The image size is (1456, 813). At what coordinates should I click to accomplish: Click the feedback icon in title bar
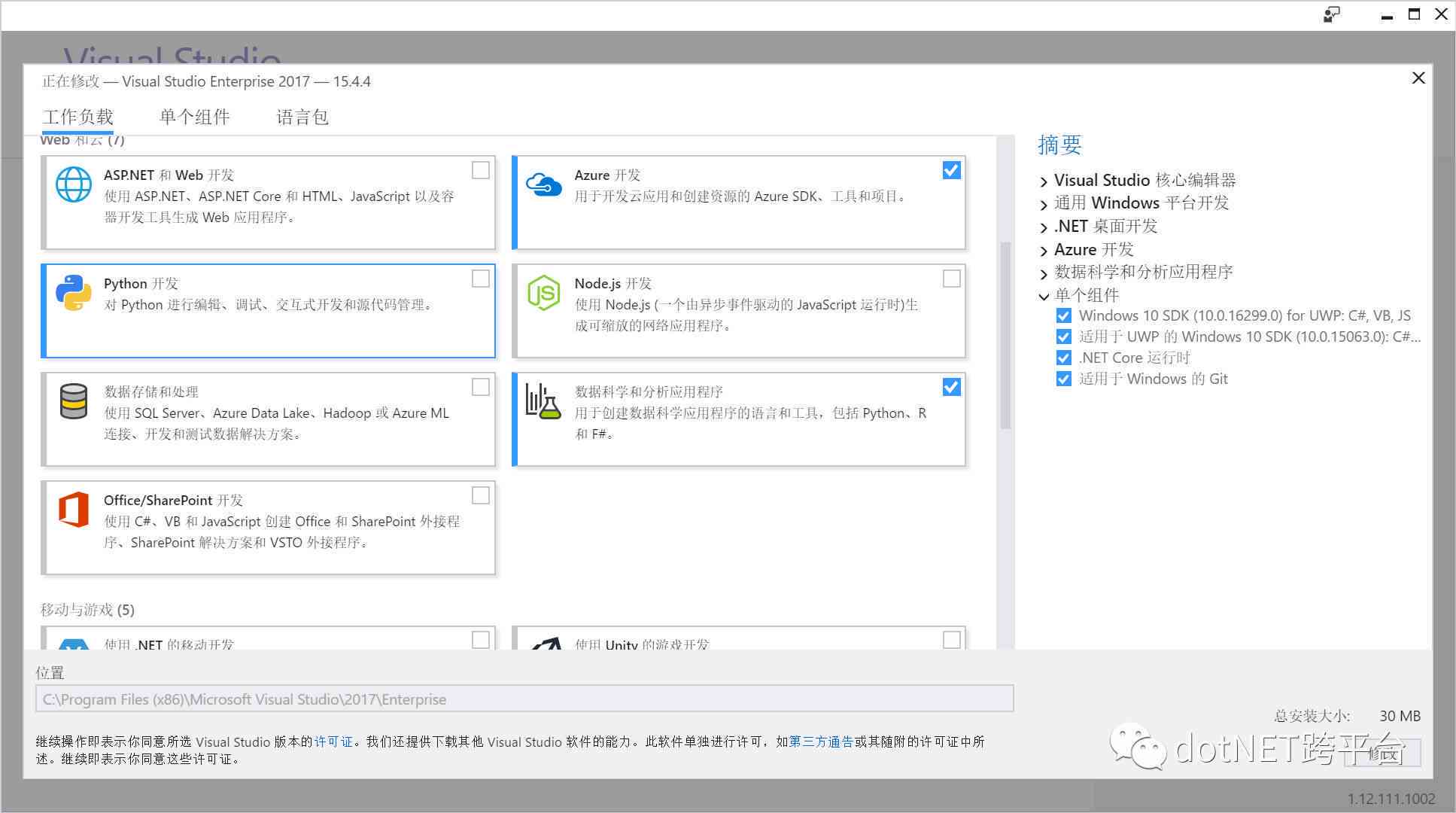tap(1331, 14)
